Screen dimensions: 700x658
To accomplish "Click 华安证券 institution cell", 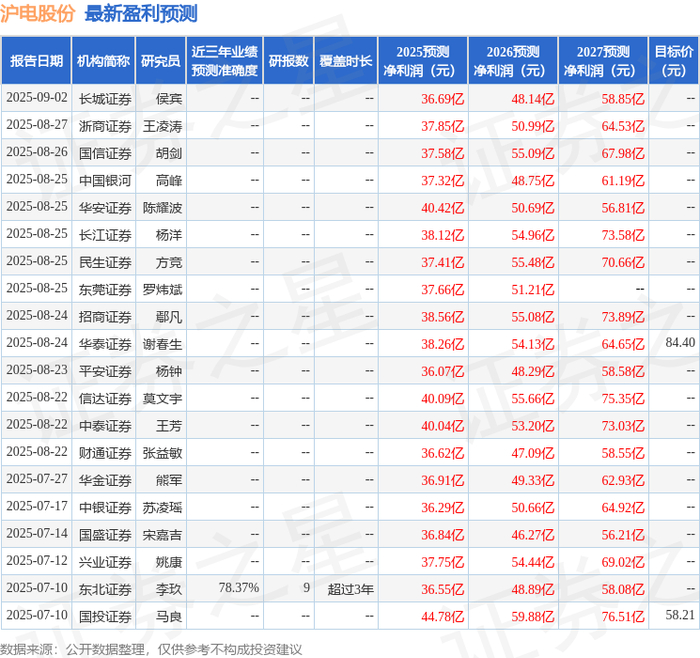I will 105,208.
